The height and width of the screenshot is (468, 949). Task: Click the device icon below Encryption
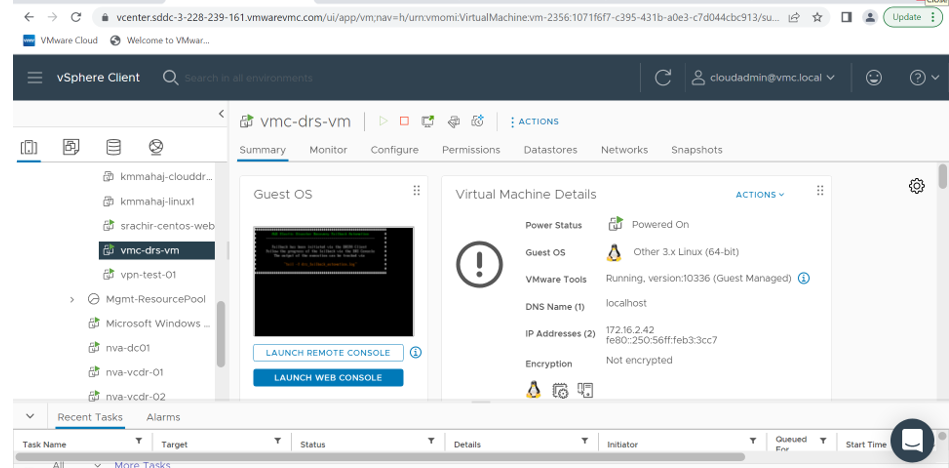585,391
